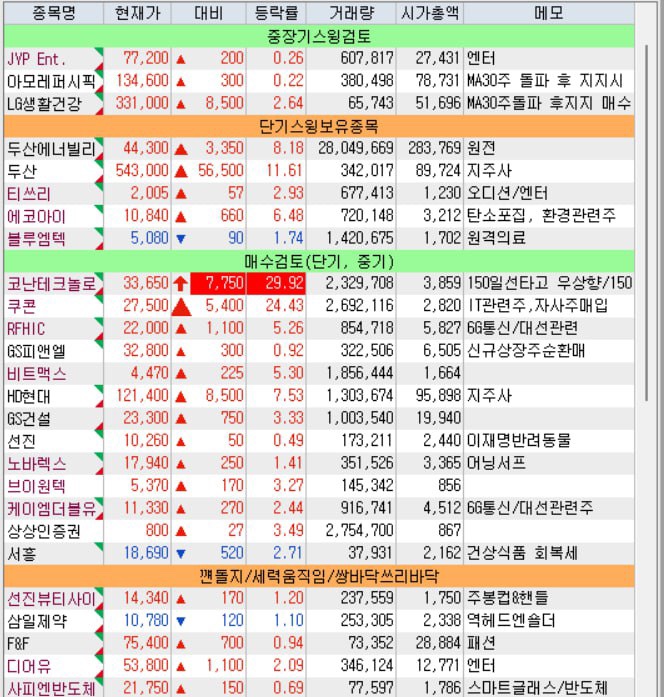Click the red up triangle for JYP Ent.
The width and height of the screenshot is (664, 697).
click(x=180, y=59)
